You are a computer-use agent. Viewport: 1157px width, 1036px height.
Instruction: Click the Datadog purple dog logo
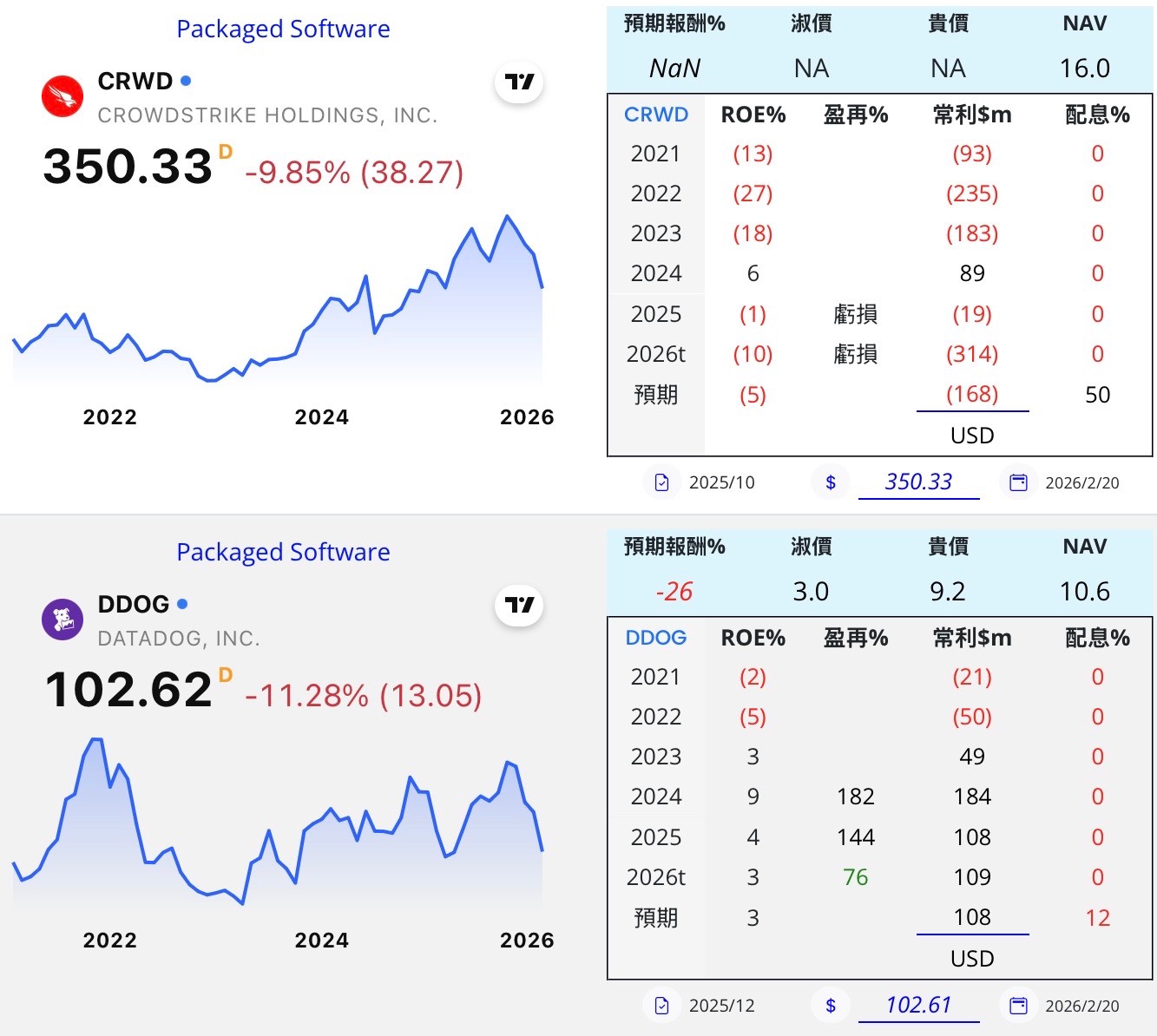62,620
